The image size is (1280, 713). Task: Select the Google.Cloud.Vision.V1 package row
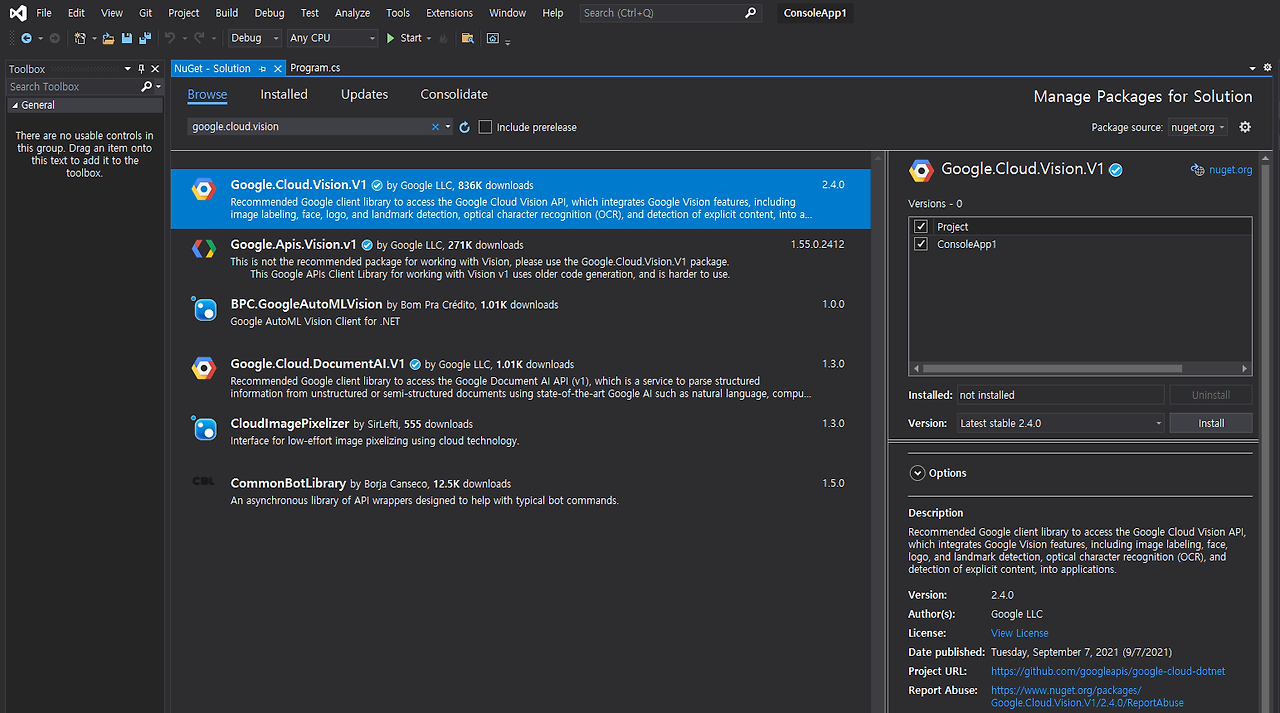[521, 199]
